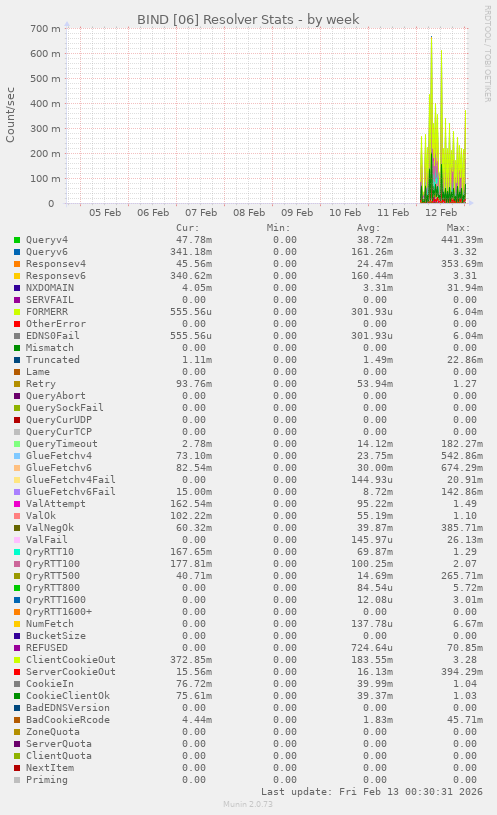Click the Cur: column header
This screenshot has width=497, height=815.
(x=188, y=228)
